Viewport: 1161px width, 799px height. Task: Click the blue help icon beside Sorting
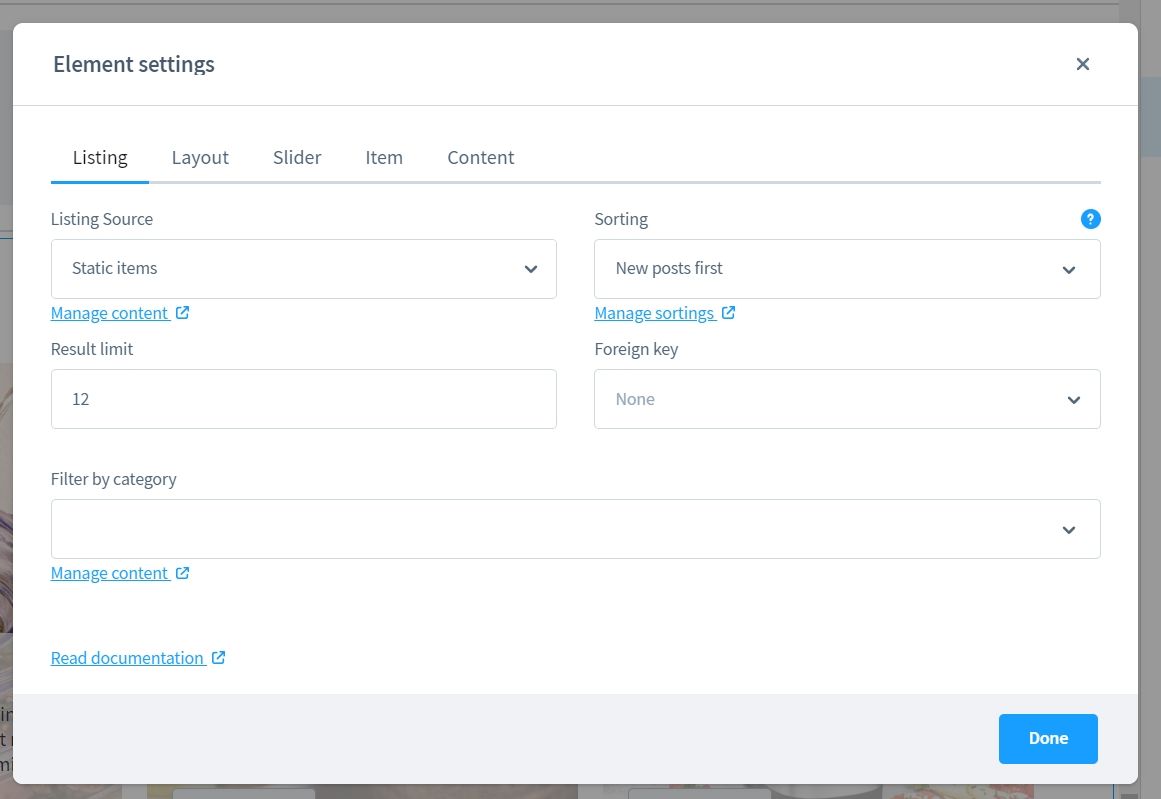coord(1090,219)
